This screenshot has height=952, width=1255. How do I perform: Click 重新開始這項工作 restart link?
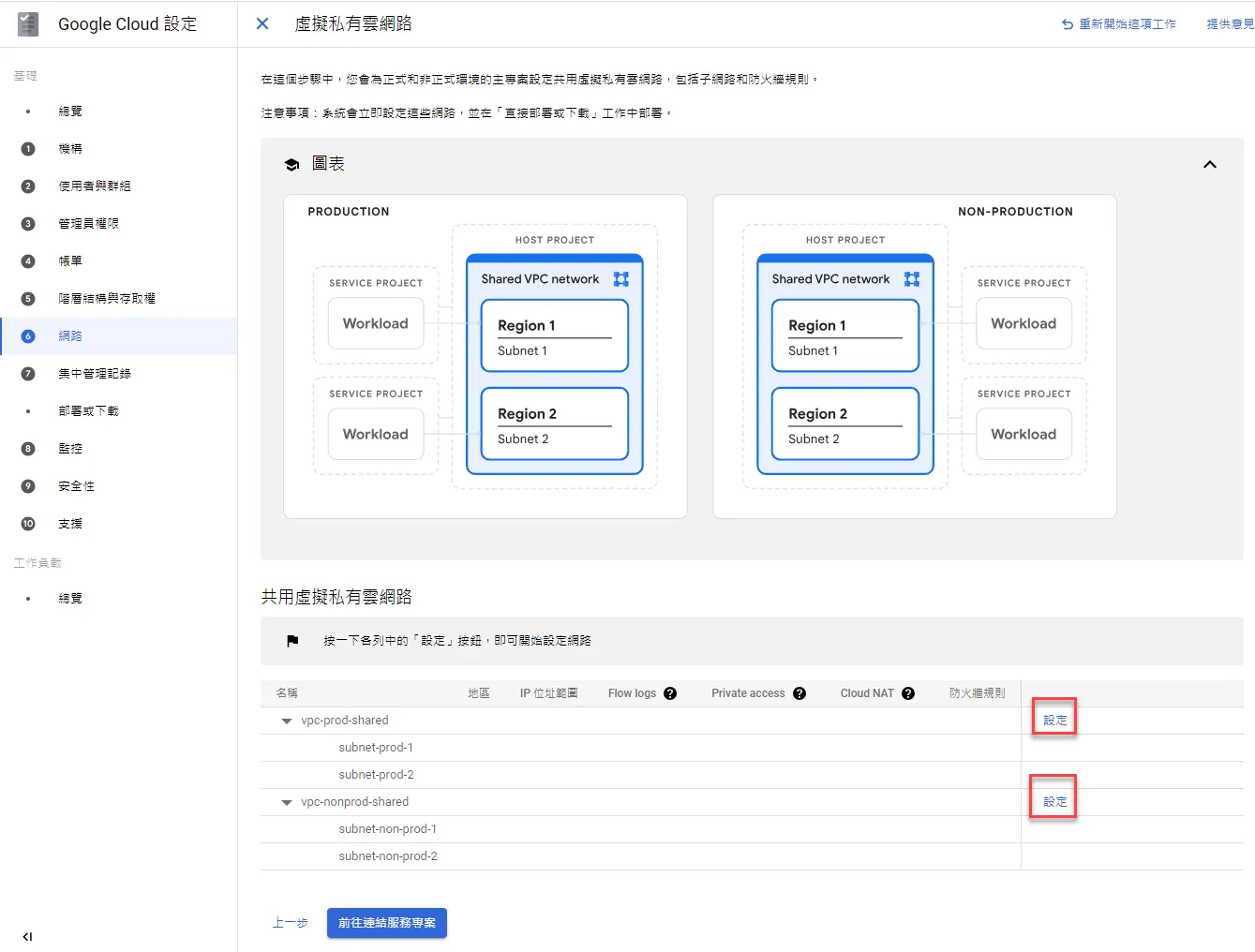pos(1118,24)
